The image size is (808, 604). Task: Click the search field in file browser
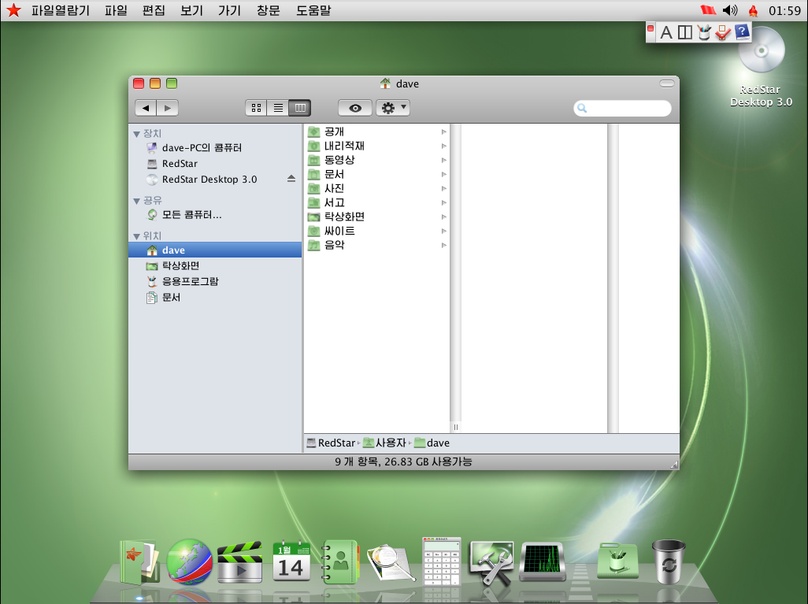(x=622, y=108)
